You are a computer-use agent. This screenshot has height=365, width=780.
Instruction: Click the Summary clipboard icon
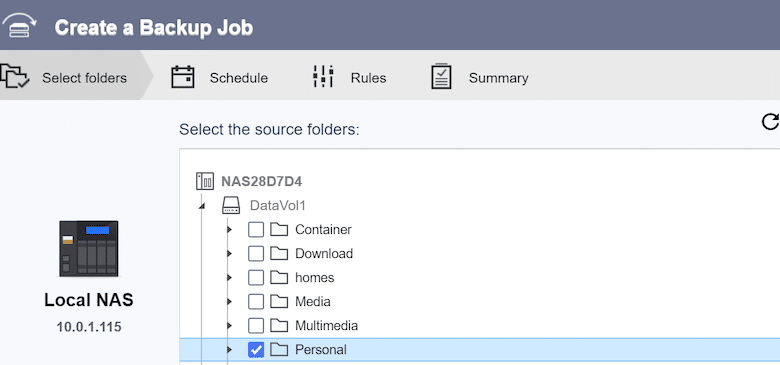pyautogui.click(x=441, y=77)
